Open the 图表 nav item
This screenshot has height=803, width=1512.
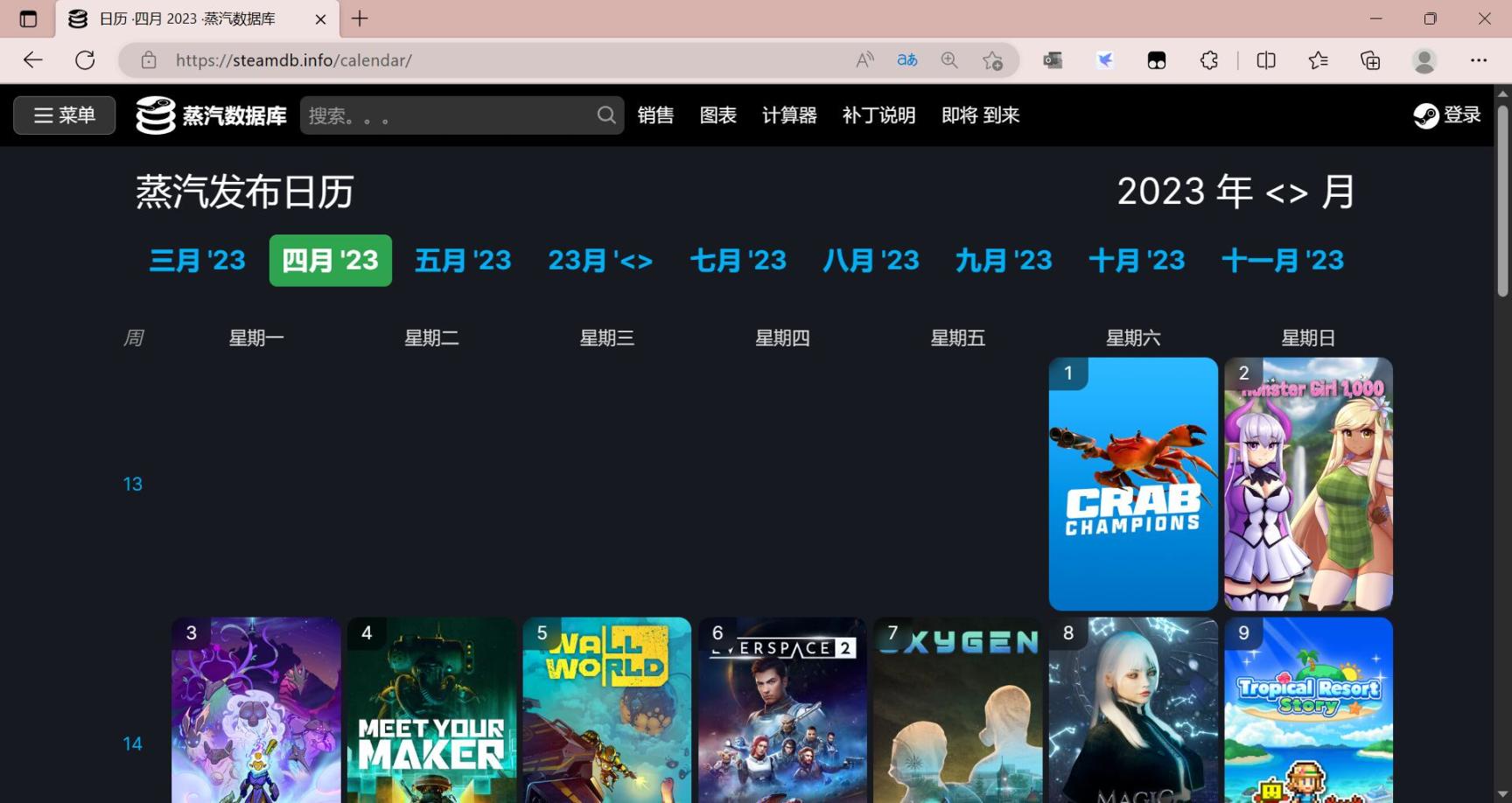tap(717, 115)
